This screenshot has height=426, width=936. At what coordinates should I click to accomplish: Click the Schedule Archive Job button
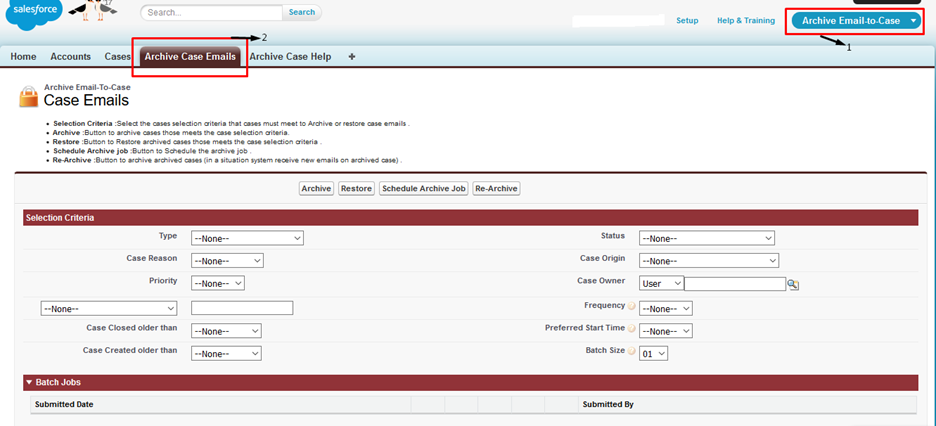pos(424,189)
